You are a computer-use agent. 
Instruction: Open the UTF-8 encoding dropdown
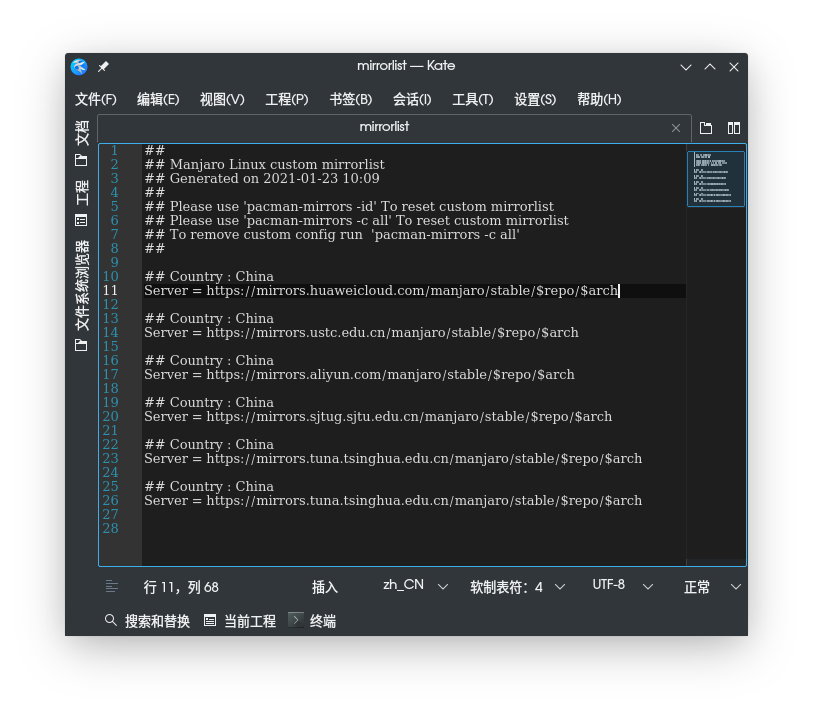(621, 585)
